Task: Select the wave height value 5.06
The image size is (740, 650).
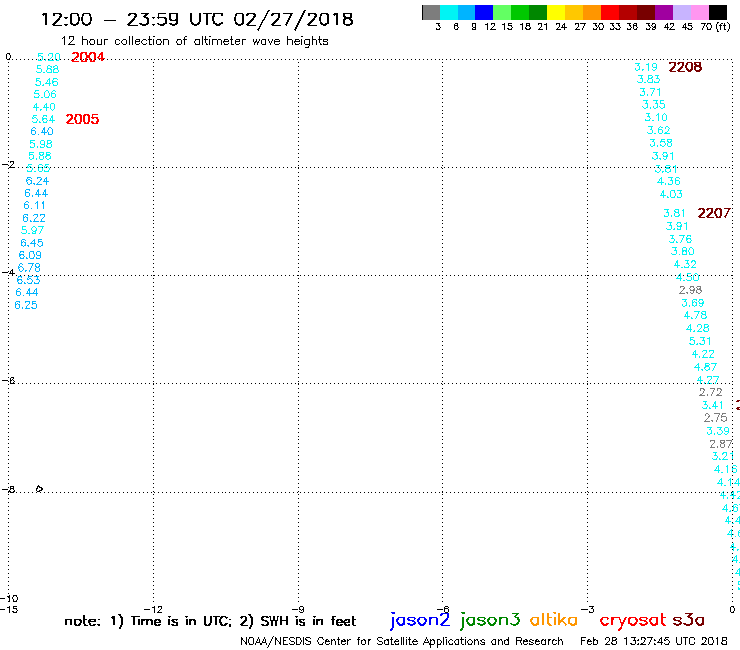Action: point(45,94)
